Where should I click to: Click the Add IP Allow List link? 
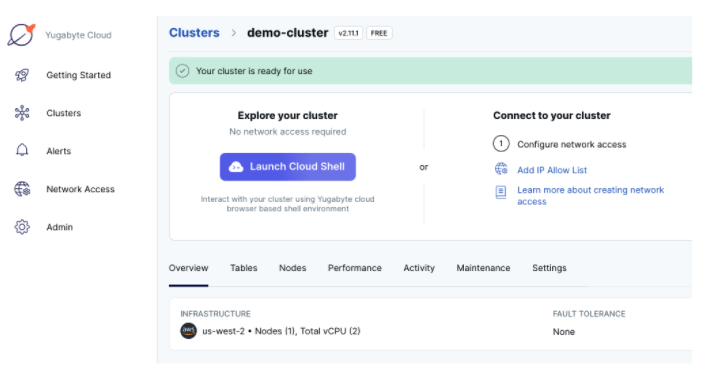tap(552, 170)
